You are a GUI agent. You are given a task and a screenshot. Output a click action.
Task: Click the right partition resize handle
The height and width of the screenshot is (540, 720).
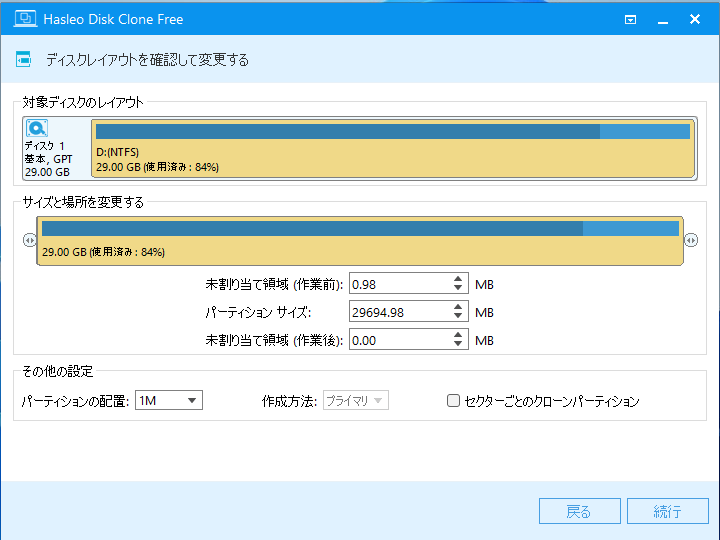[x=691, y=240]
